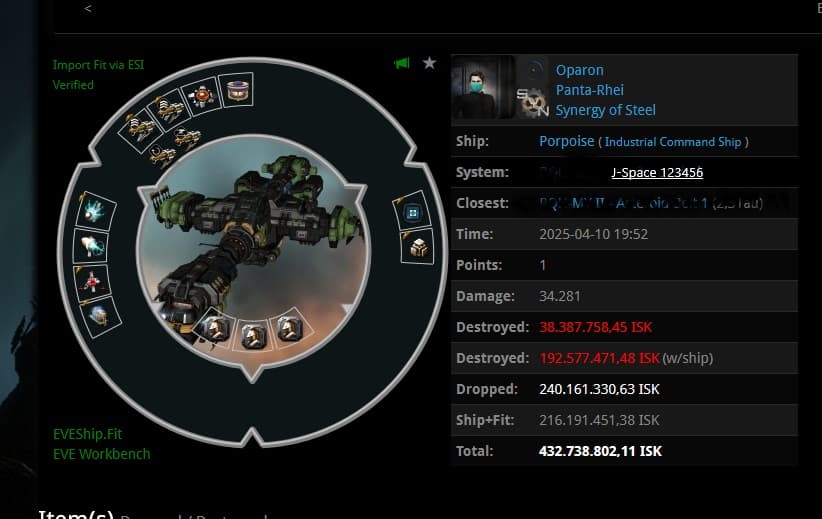
Task: Toggle the favorite star icon
Action: 429,63
